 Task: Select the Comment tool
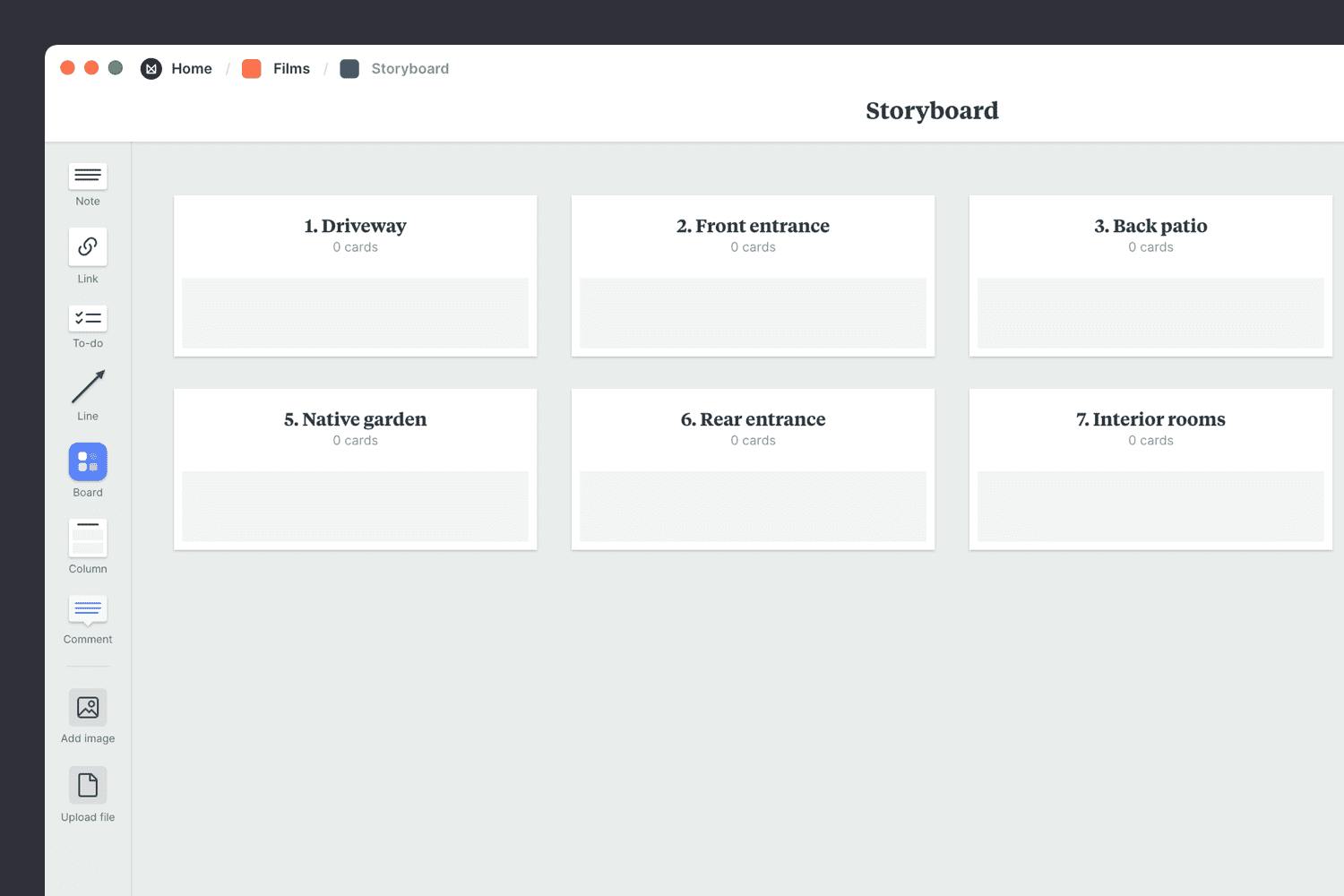click(x=88, y=609)
